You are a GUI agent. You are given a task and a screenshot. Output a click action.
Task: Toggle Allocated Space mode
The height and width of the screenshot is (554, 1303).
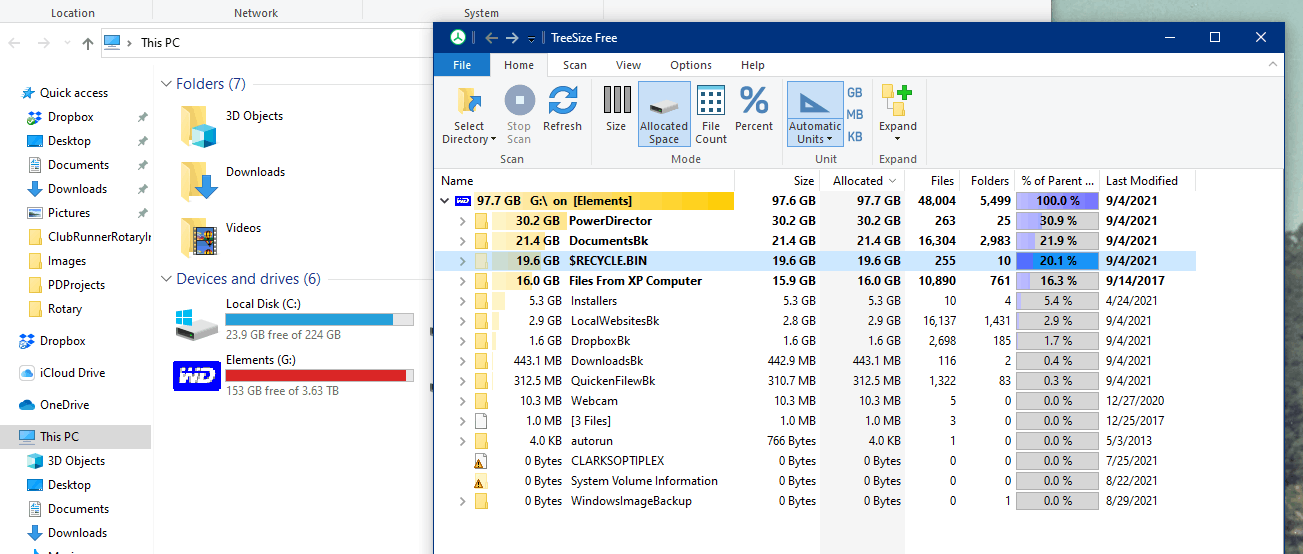pyautogui.click(x=664, y=115)
